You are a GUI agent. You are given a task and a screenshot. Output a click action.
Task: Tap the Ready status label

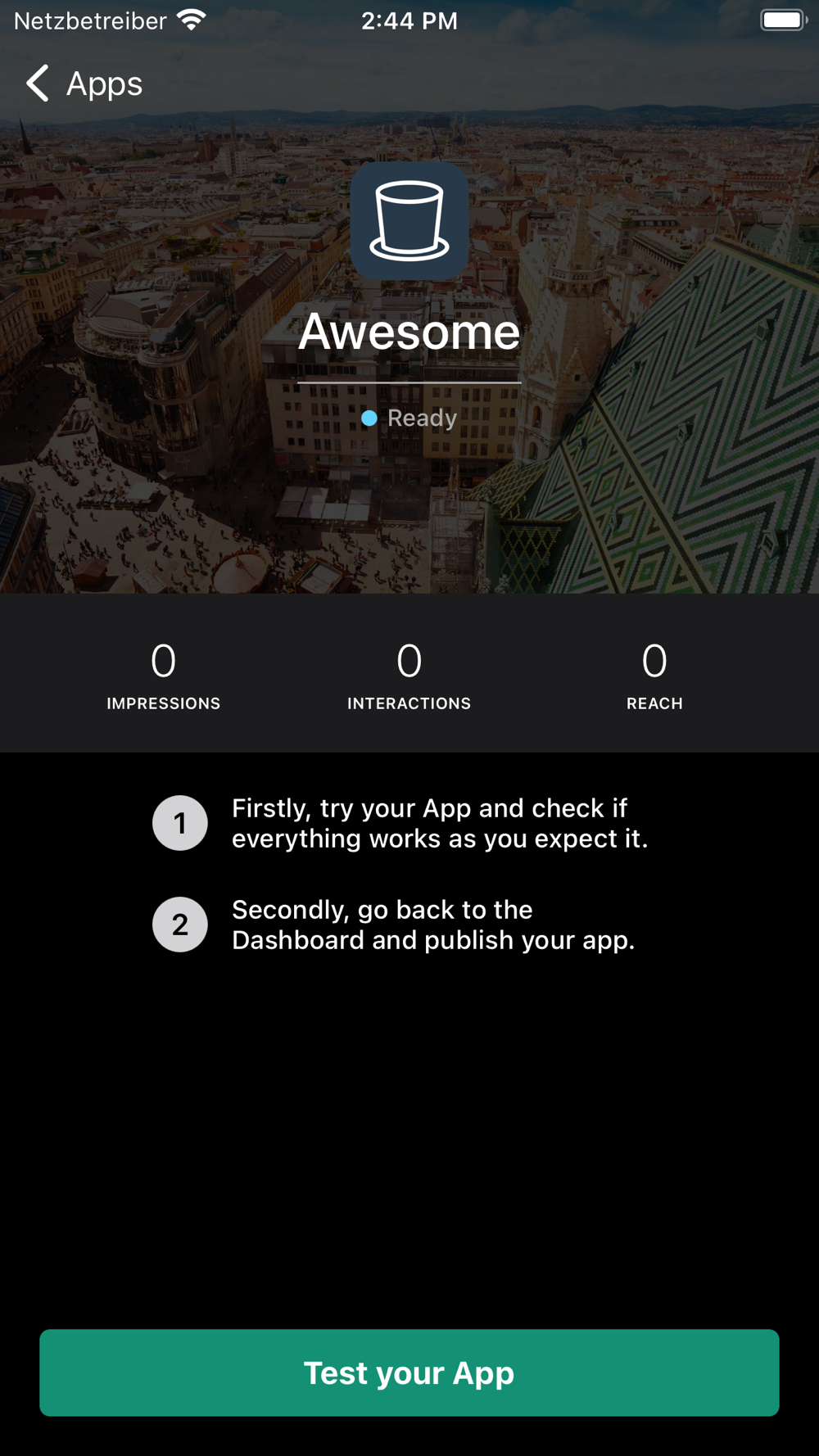tap(423, 418)
